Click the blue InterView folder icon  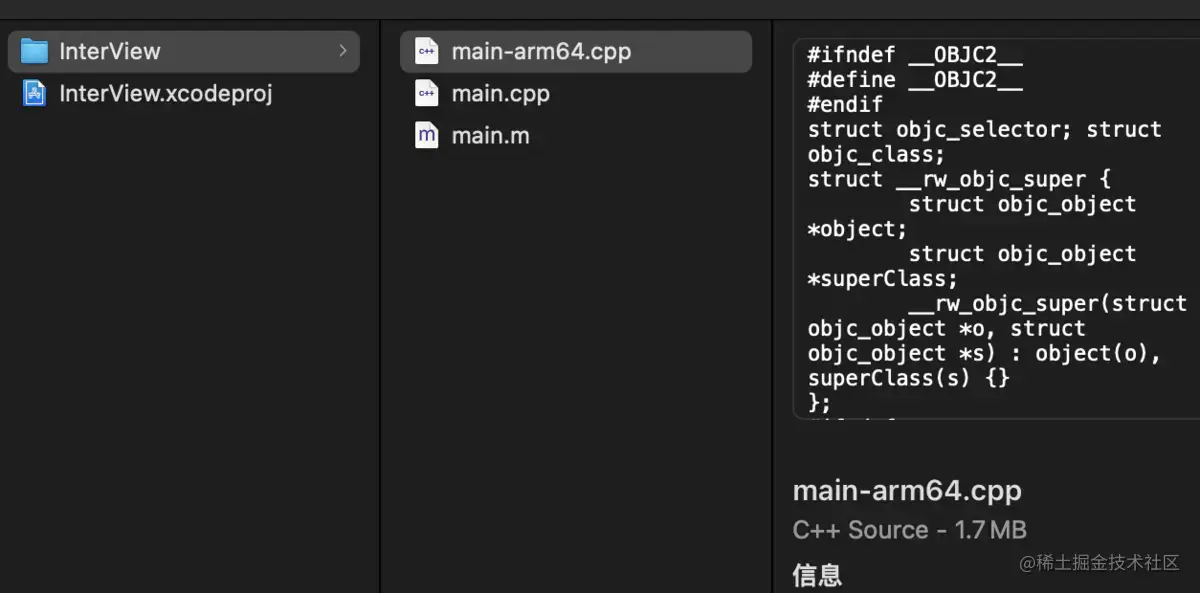click(x=35, y=51)
